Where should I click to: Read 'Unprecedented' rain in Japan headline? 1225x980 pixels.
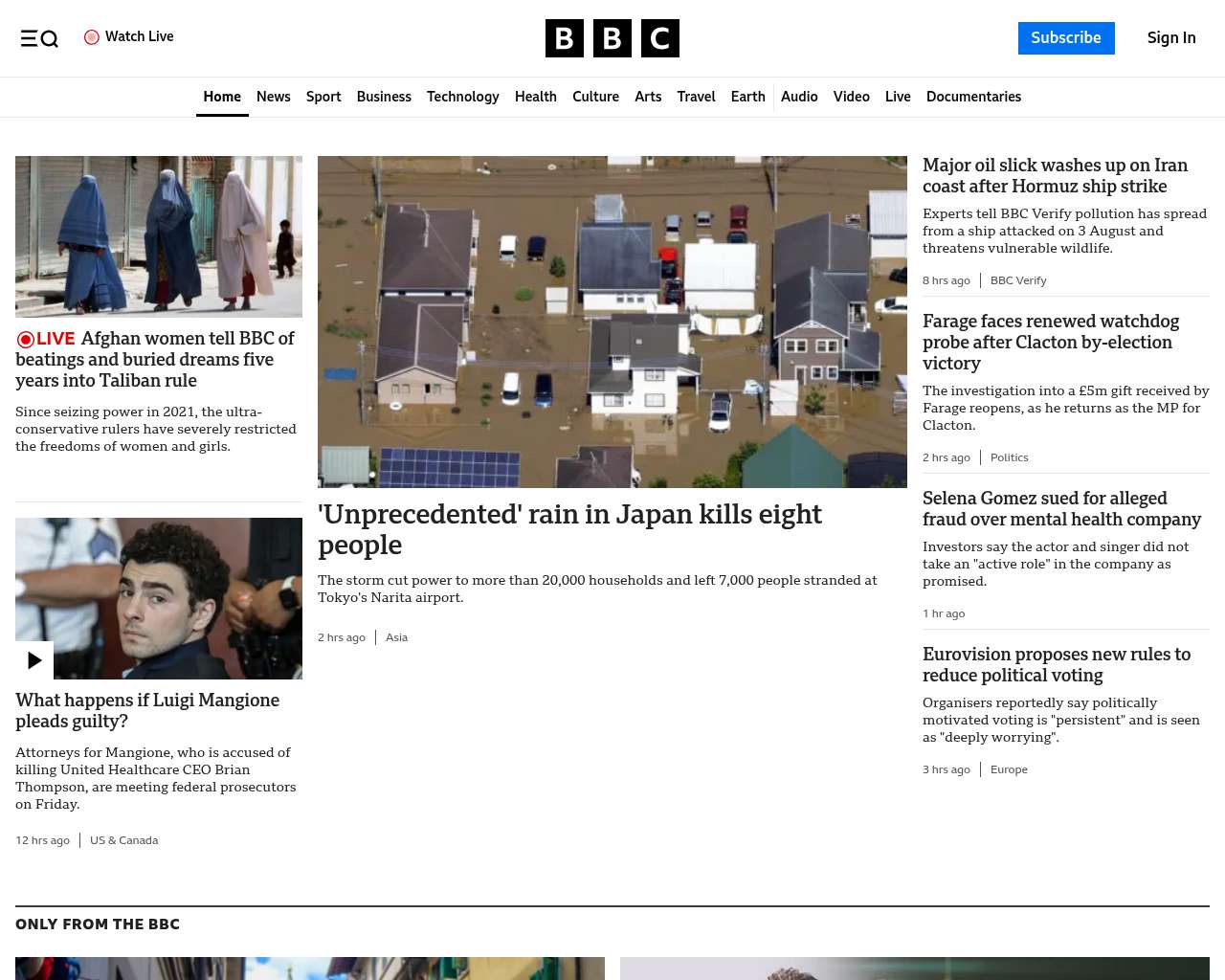click(569, 529)
